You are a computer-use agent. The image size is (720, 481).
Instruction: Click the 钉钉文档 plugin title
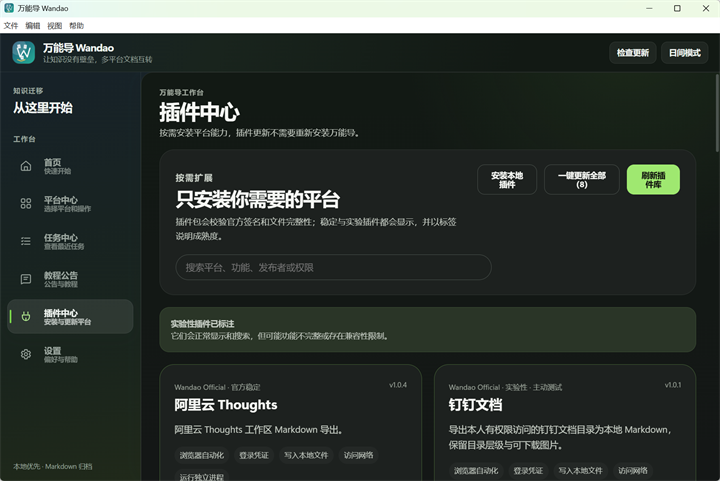click(475, 405)
